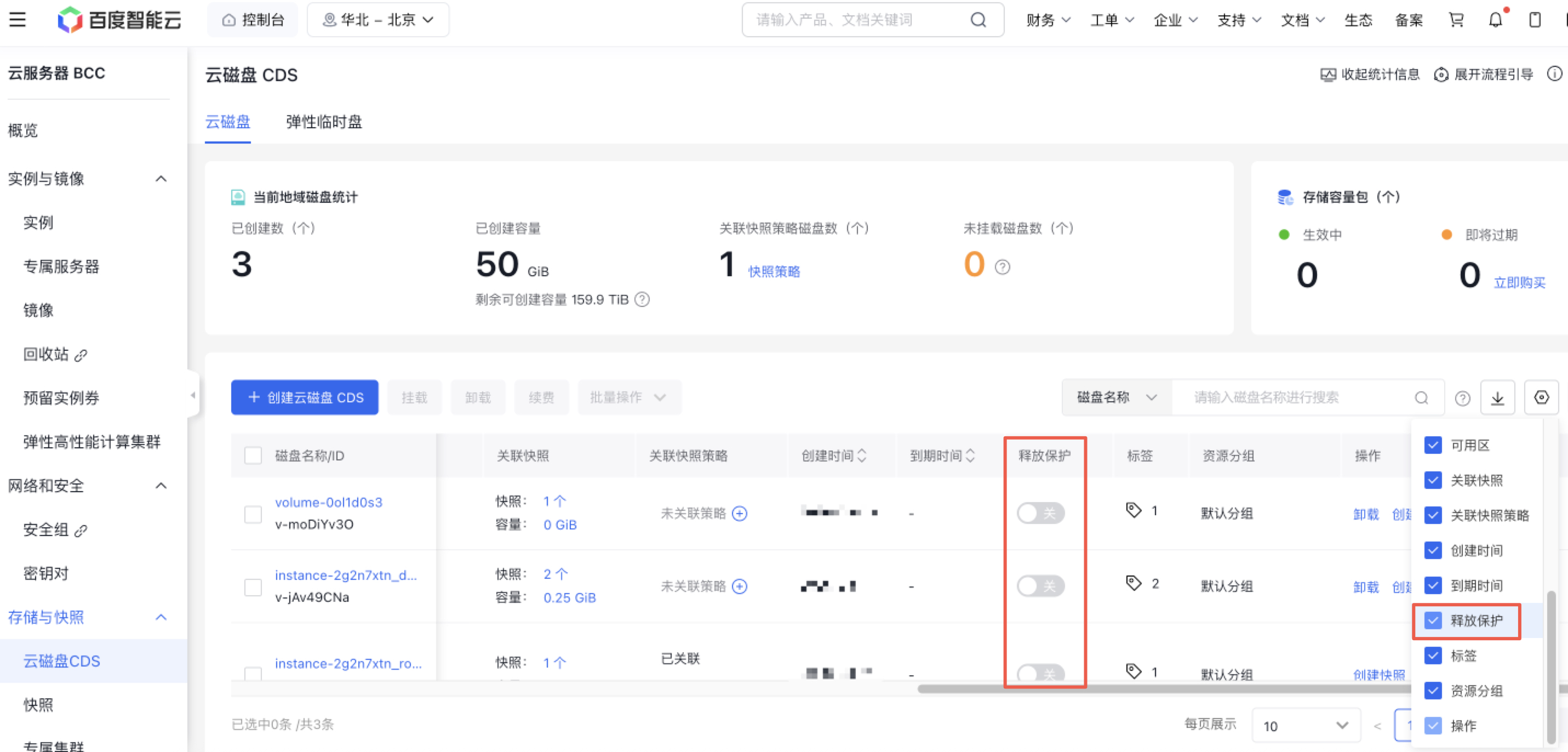Click 卸载 for volume-0ol1d0s3 row
1568x752 pixels.
click(x=1365, y=514)
